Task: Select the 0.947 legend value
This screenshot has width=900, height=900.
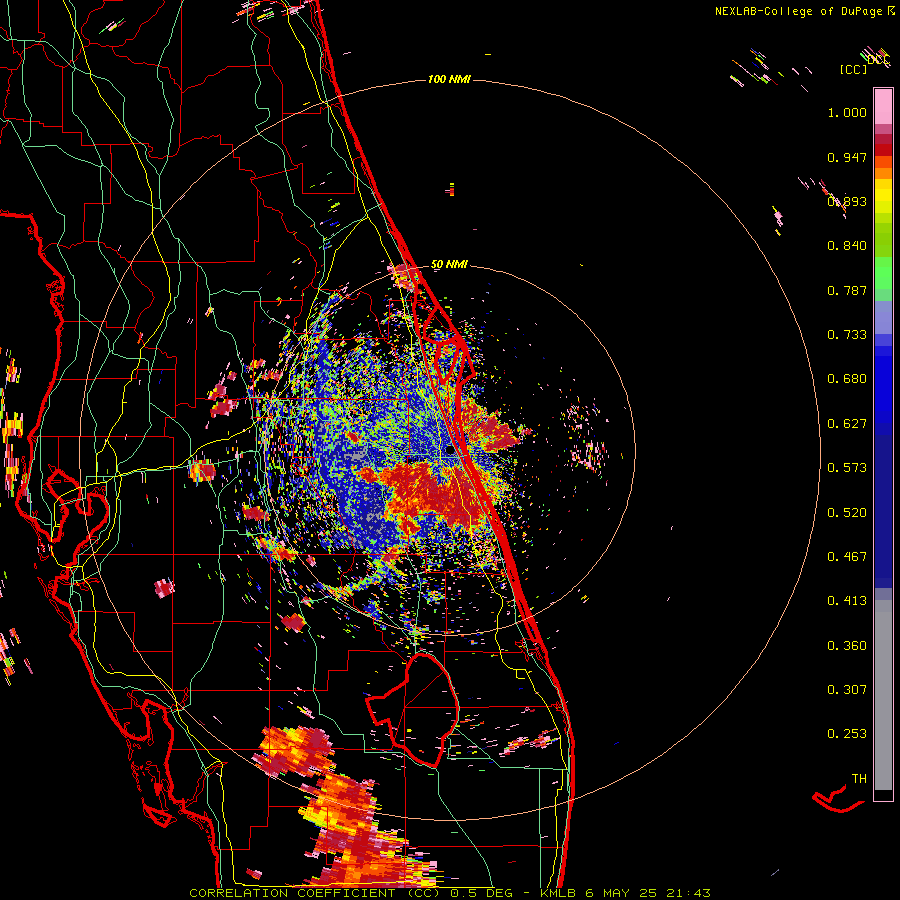Action: [847, 157]
